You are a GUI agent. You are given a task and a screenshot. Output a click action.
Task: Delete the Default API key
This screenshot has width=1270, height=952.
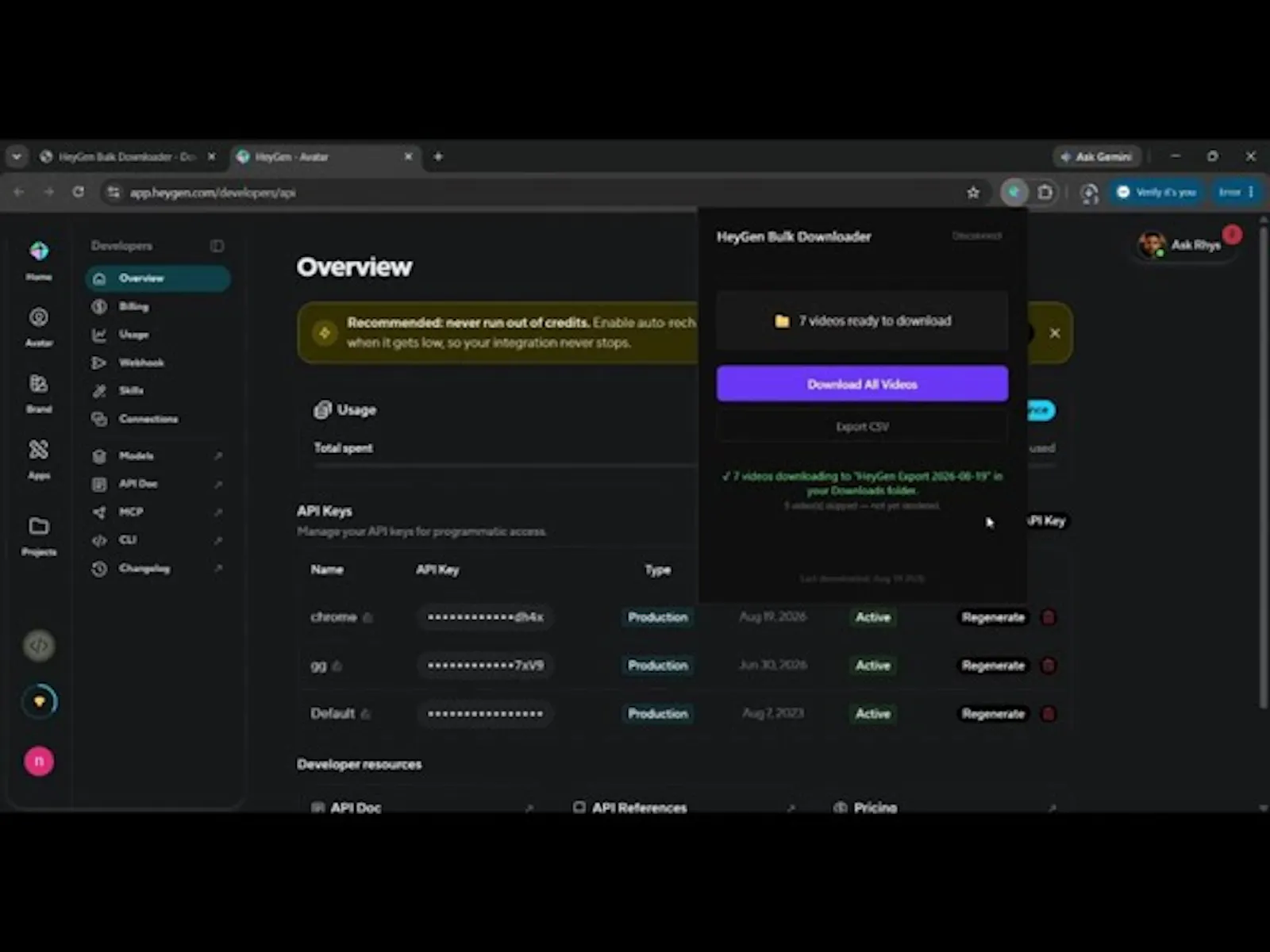click(x=1049, y=714)
